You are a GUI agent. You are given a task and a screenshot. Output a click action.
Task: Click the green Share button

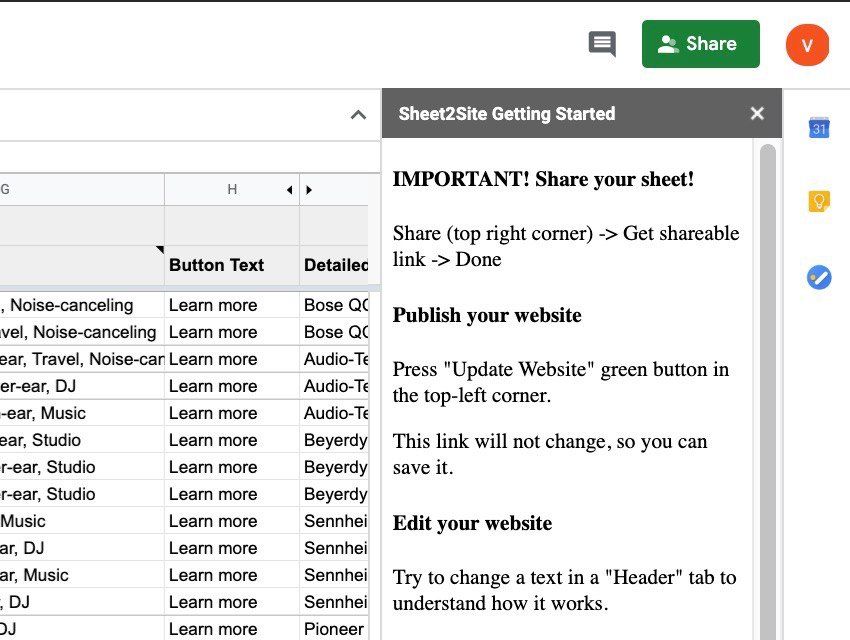(x=700, y=44)
